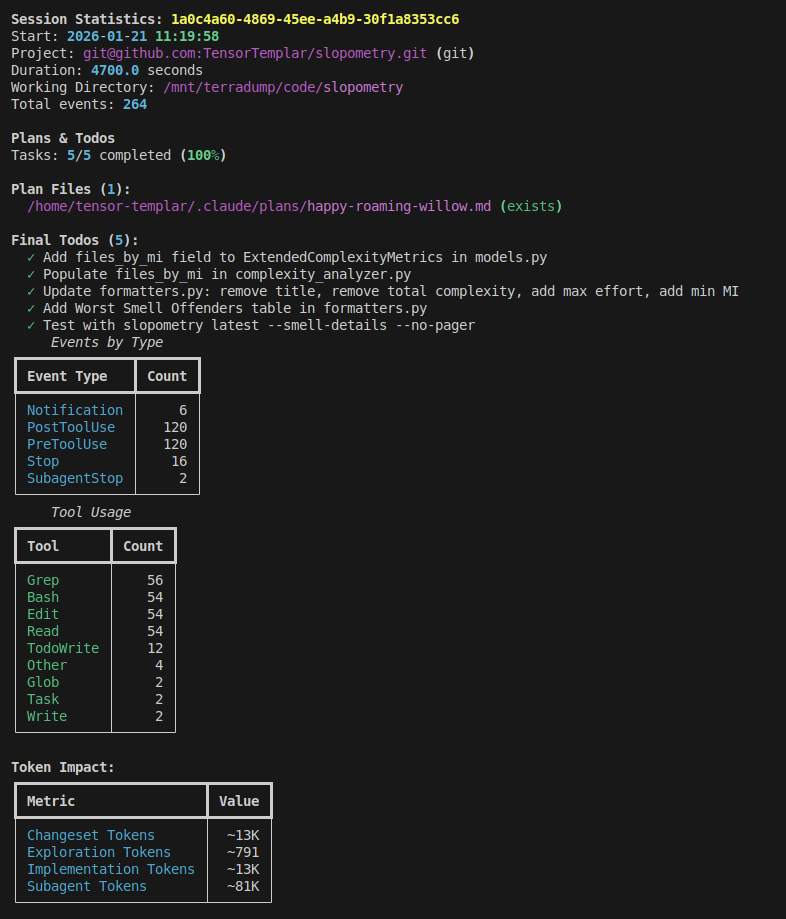The image size is (786, 919).
Task: Click count 56 for Grep
Action: [x=155, y=580]
